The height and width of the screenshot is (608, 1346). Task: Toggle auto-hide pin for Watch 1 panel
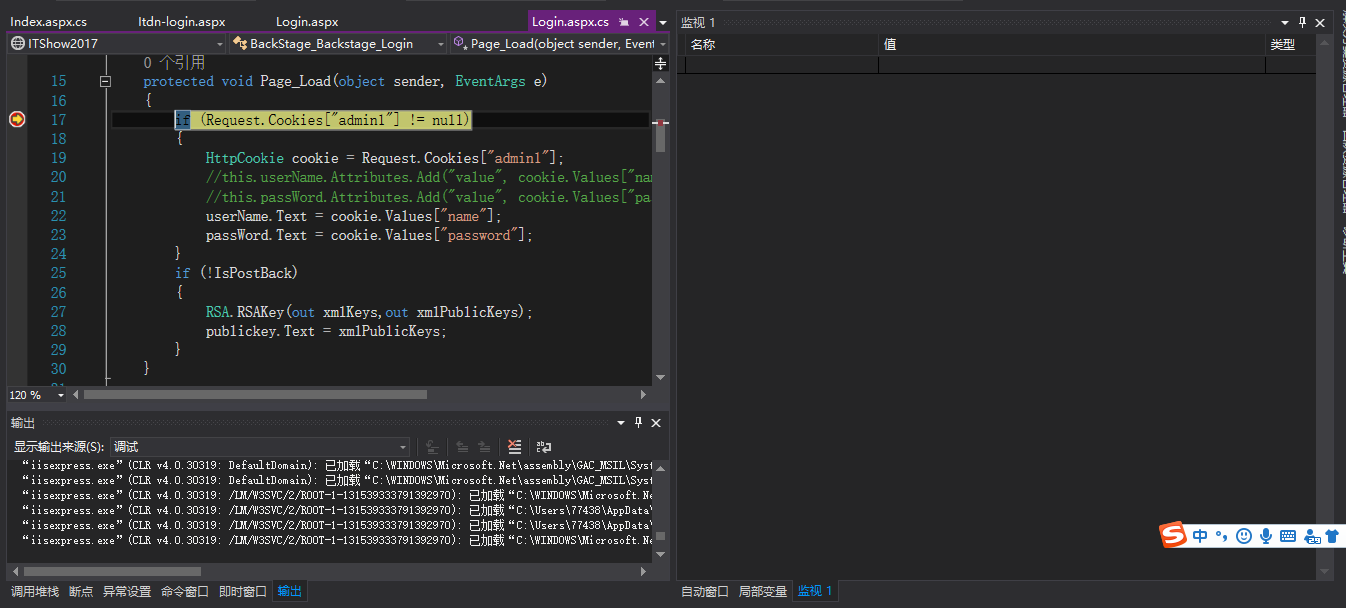pyautogui.click(x=1303, y=22)
